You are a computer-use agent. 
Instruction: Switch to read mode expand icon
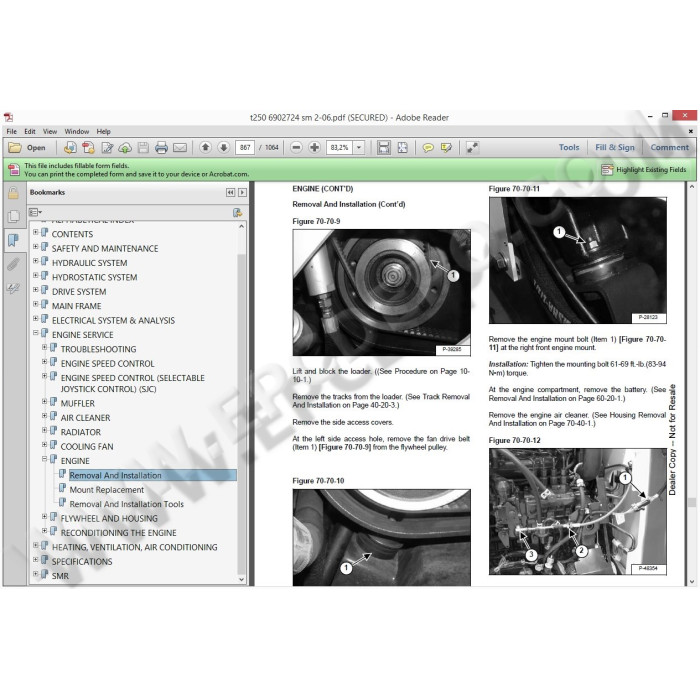(x=472, y=147)
